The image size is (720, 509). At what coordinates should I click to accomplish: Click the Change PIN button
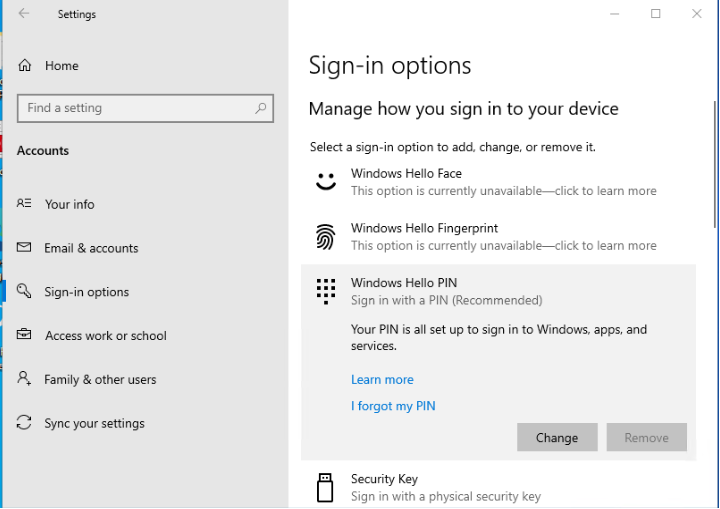point(557,437)
